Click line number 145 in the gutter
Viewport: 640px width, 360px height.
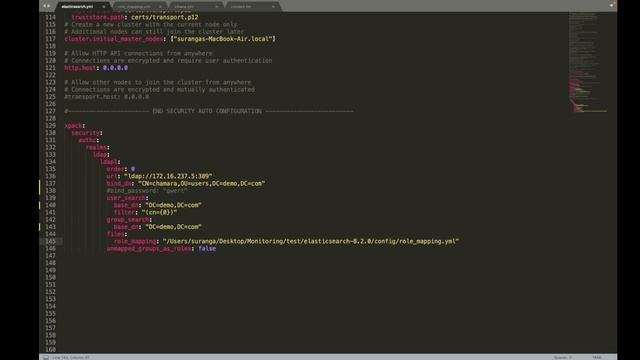tap(51, 241)
